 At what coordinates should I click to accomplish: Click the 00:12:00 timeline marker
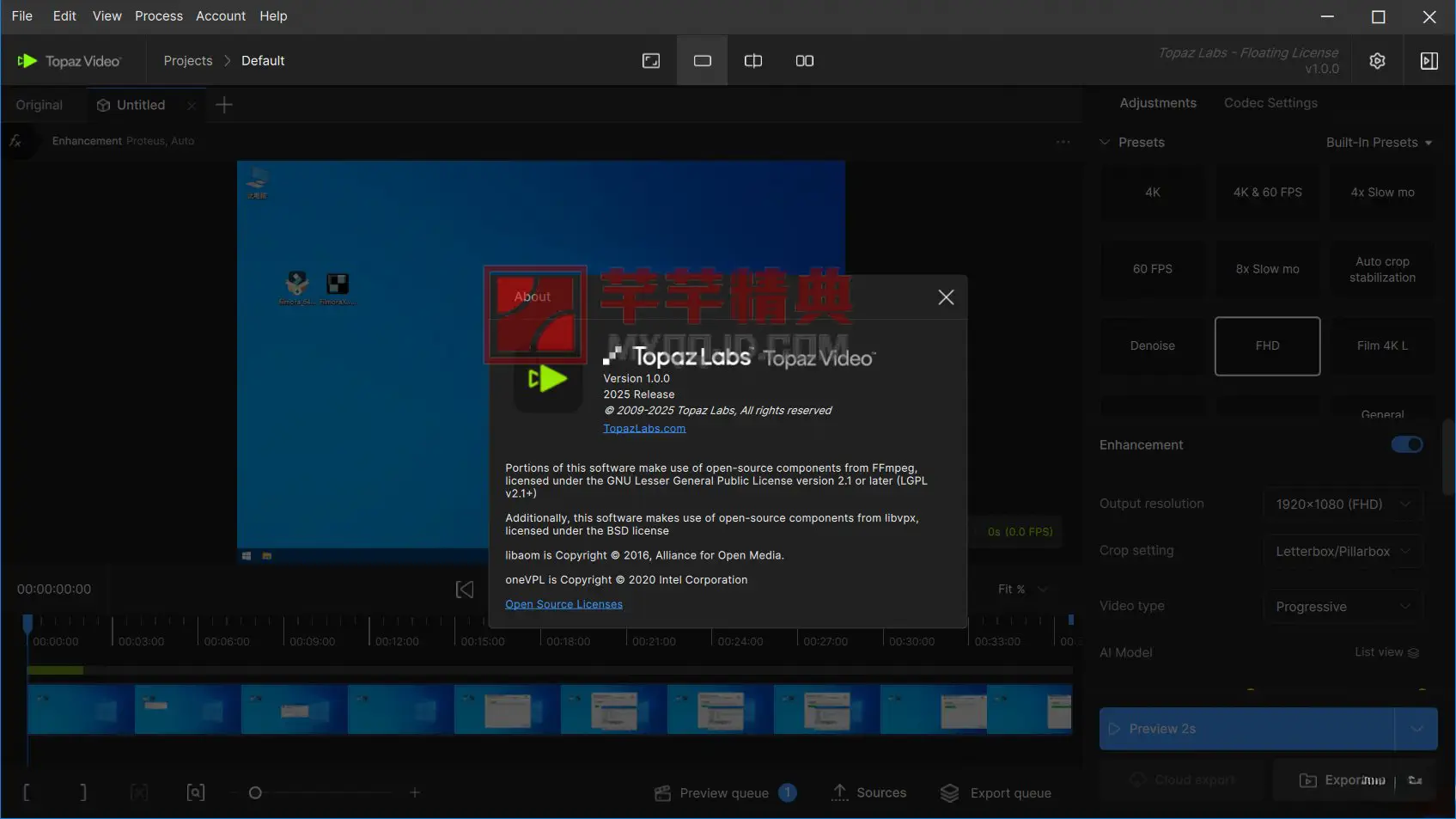coord(397,642)
